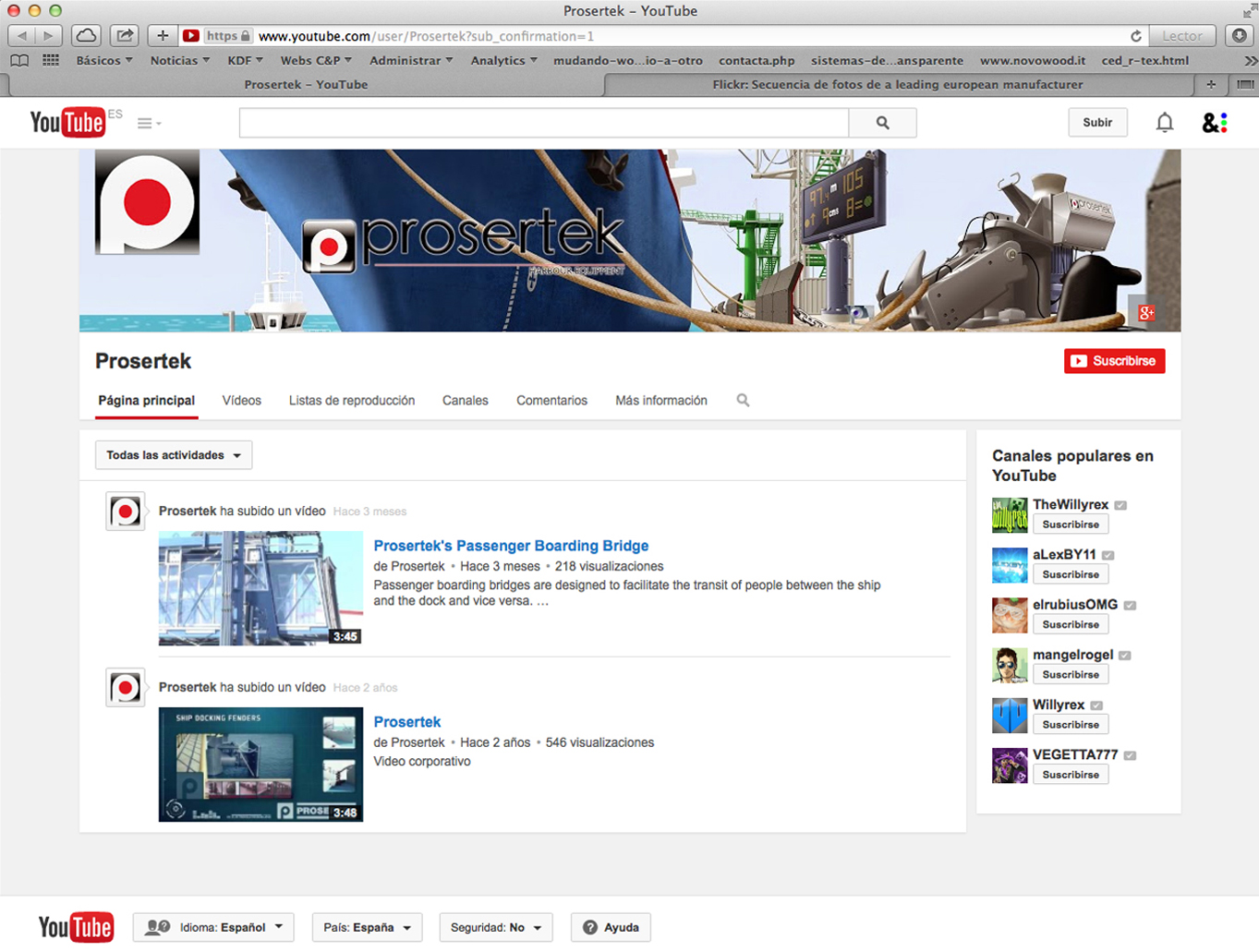
Task: Expand Todas las actividades filter
Action: click(174, 455)
